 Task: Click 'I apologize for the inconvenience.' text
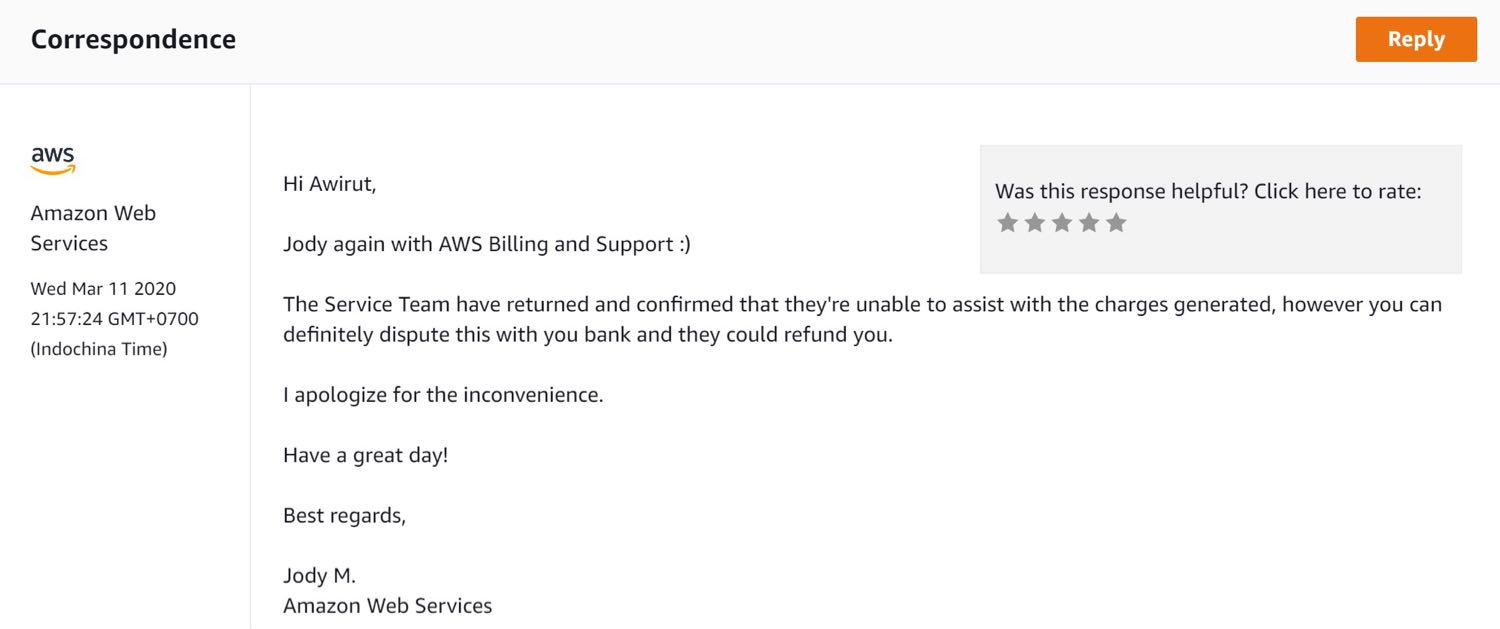[443, 395]
